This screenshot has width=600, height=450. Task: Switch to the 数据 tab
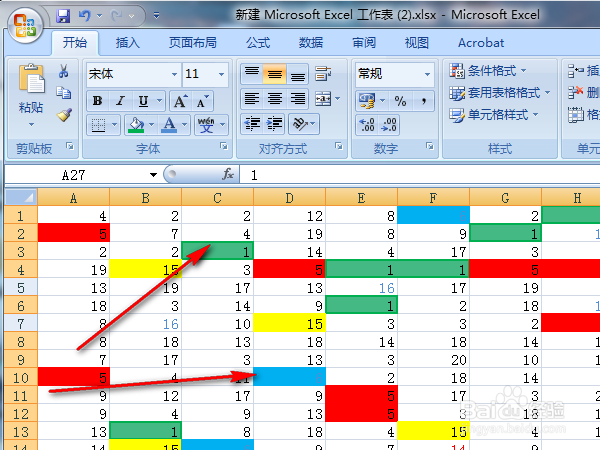[x=311, y=42]
